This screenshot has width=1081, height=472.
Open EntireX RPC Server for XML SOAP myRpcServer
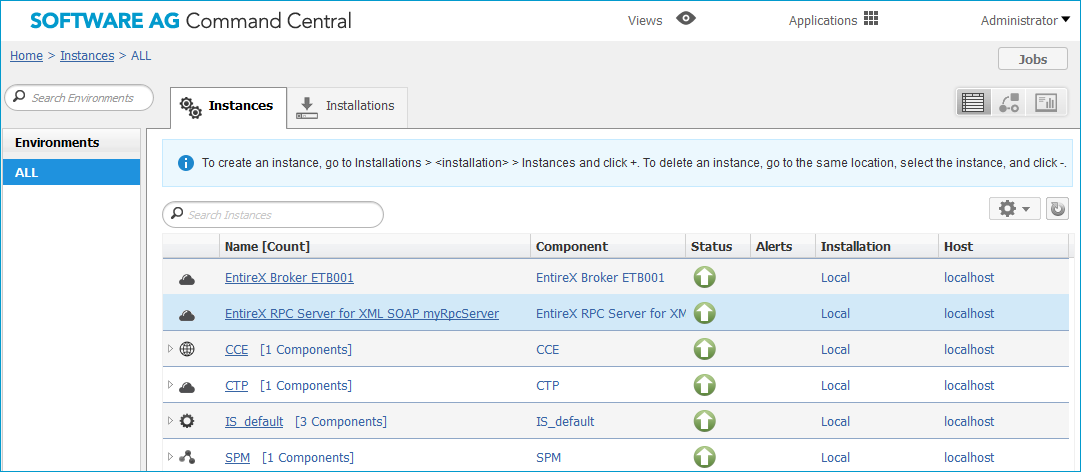(x=362, y=314)
